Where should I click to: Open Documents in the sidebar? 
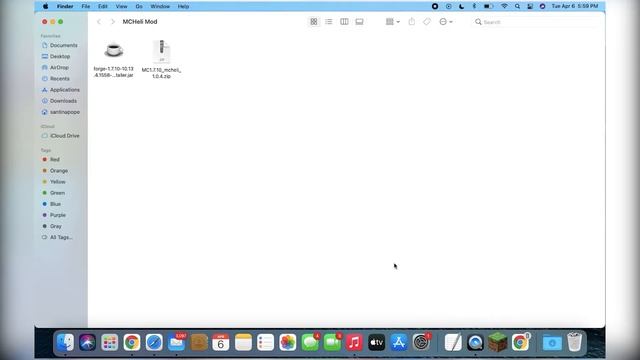pos(60,45)
